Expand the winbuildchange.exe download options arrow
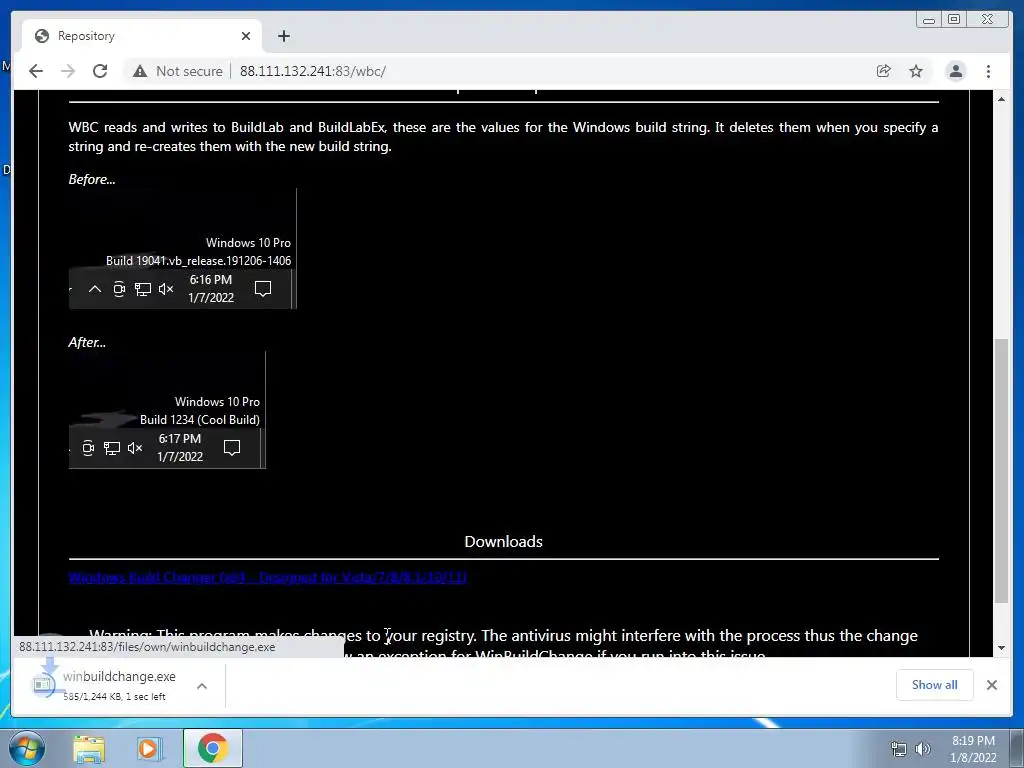The image size is (1024, 768). pos(202,686)
